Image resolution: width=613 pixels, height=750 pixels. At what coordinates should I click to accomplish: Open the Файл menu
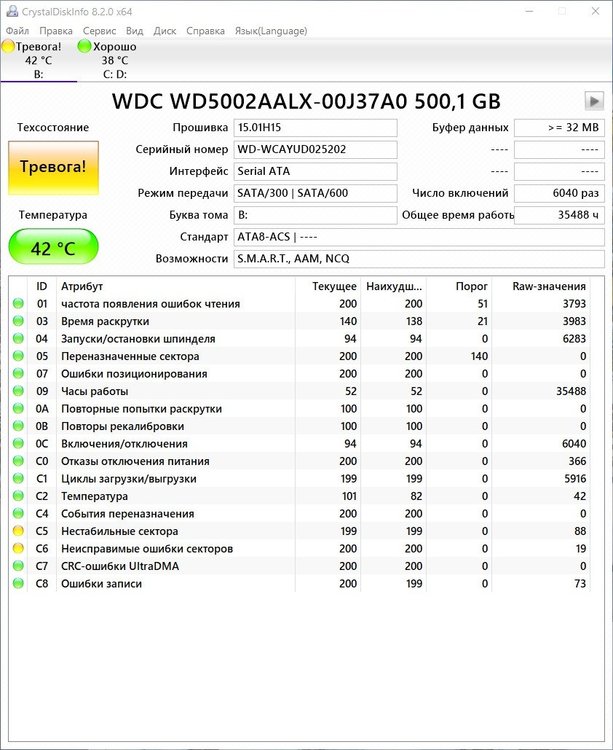click(17, 31)
